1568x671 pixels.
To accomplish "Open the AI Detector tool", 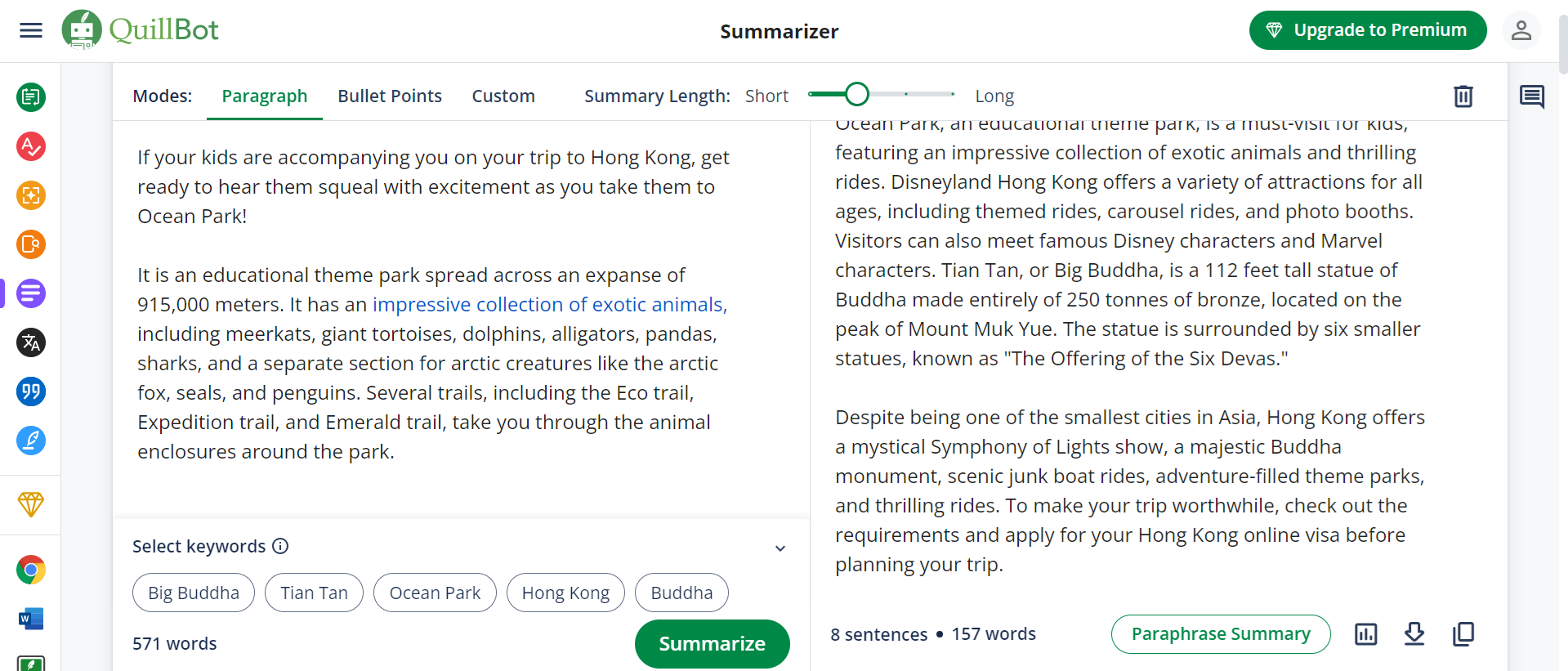I will [30, 196].
